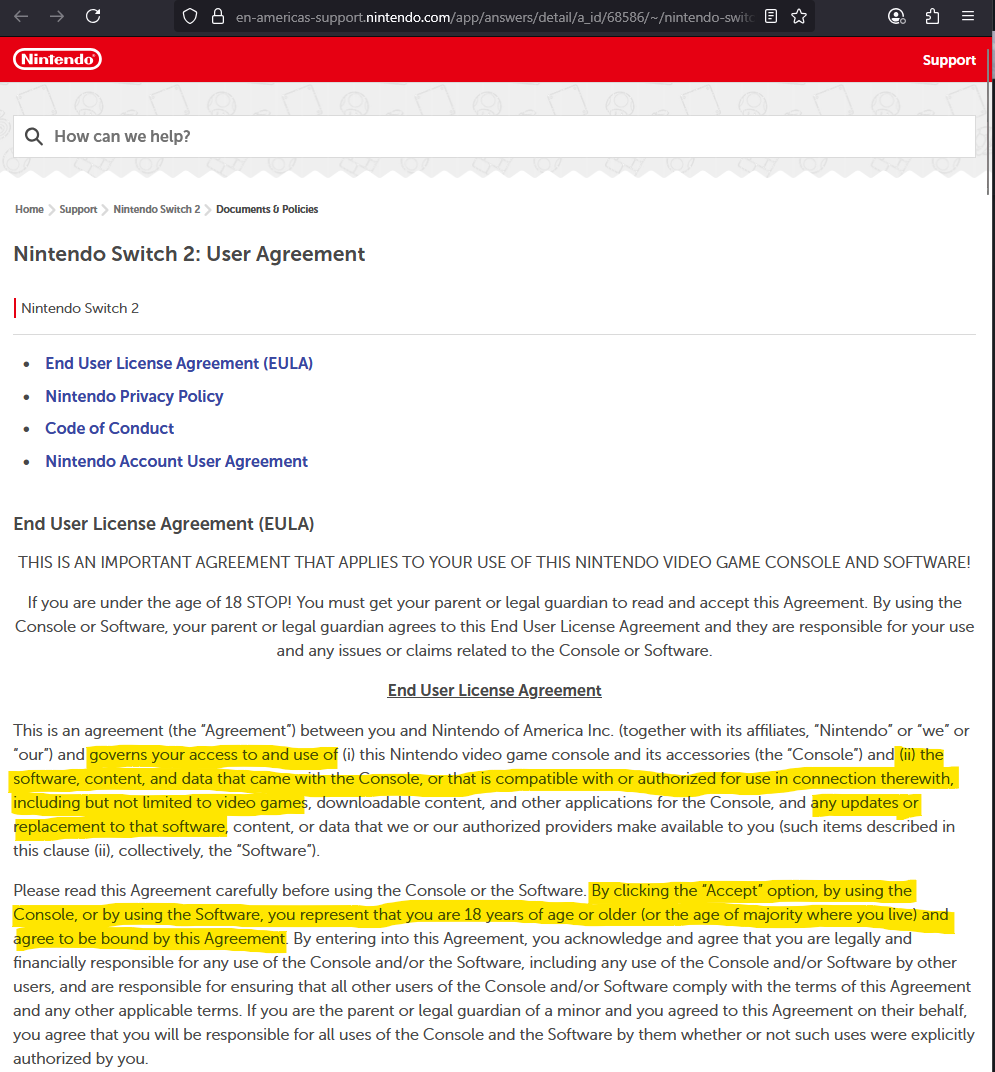Click the Nintendo logo
This screenshot has height=1072, width=995.
point(57,59)
